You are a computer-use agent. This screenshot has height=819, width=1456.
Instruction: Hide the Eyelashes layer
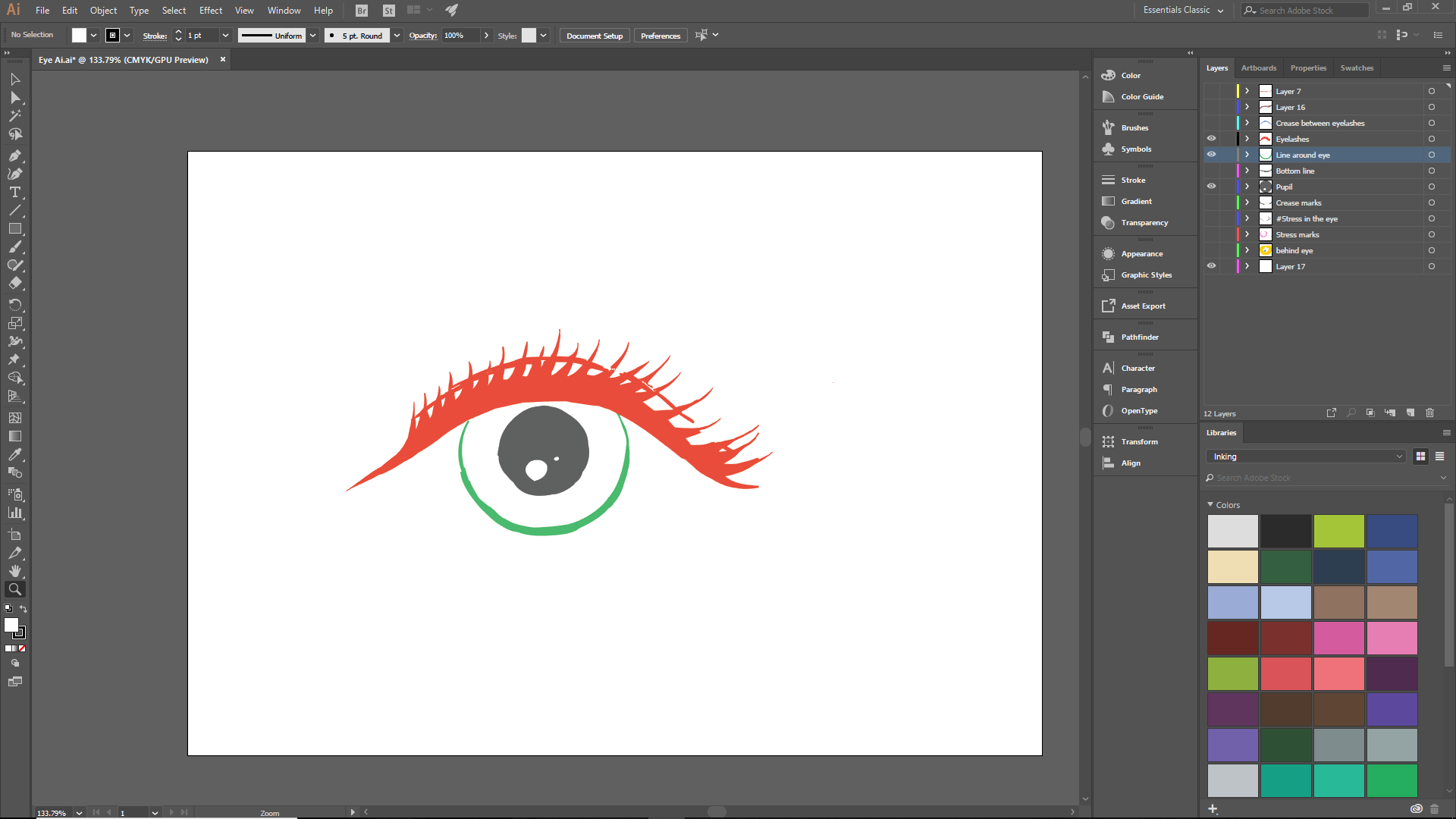[1211, 139]
